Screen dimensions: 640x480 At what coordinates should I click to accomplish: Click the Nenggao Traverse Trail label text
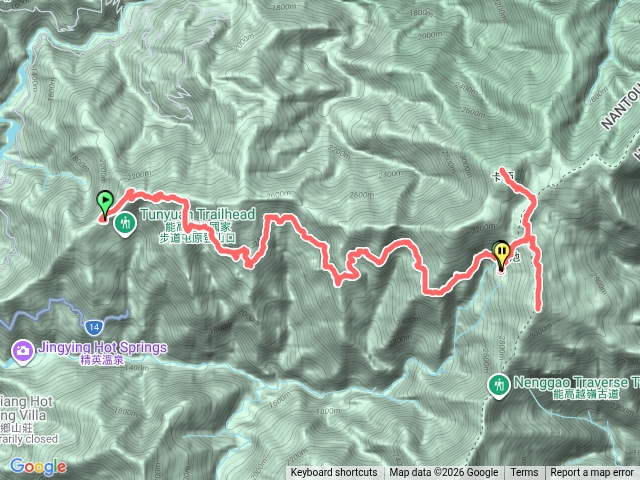576,382
